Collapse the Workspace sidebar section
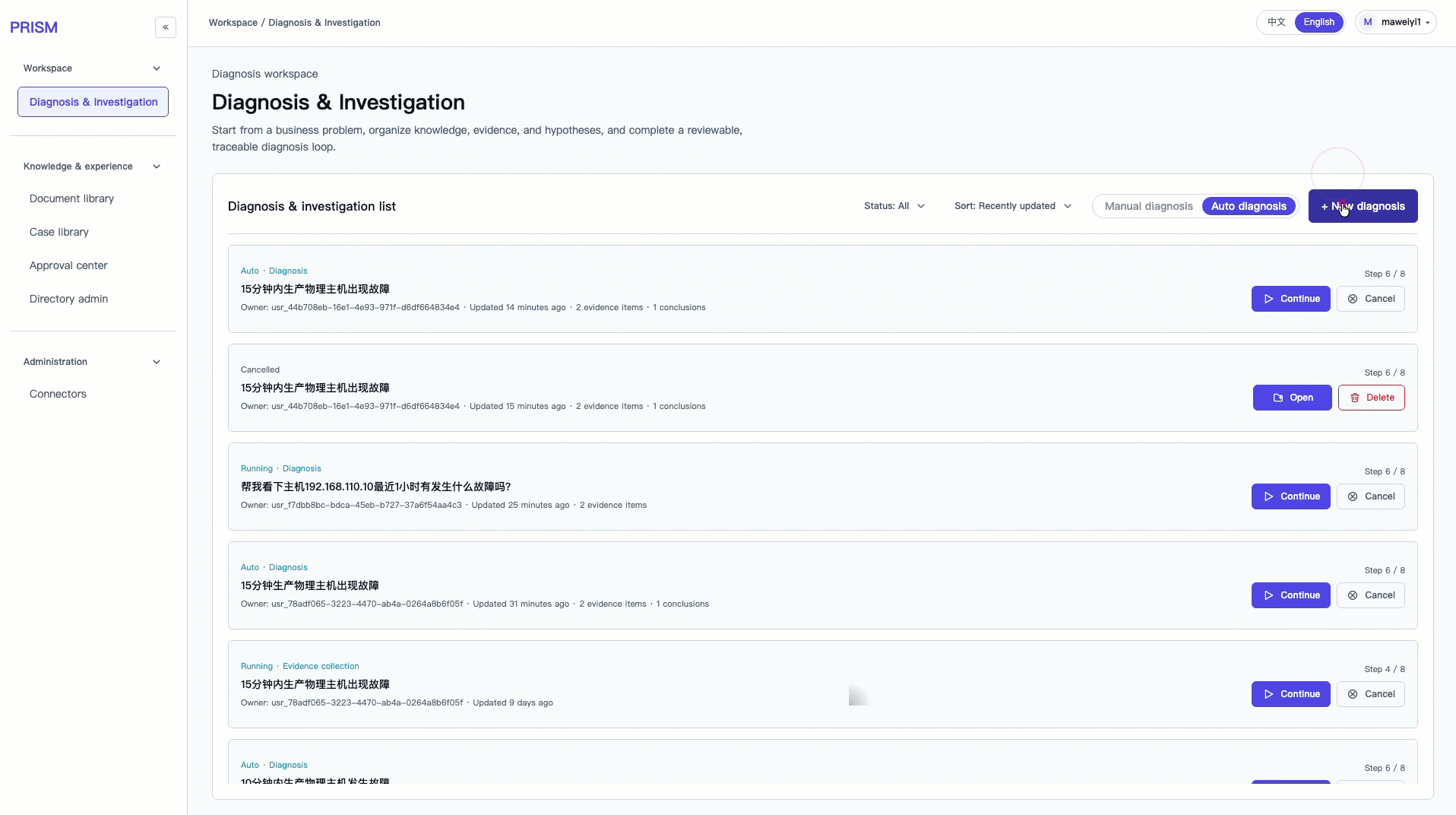The height and width of the screenshot is (815, 1456). (x=92, y=68)
